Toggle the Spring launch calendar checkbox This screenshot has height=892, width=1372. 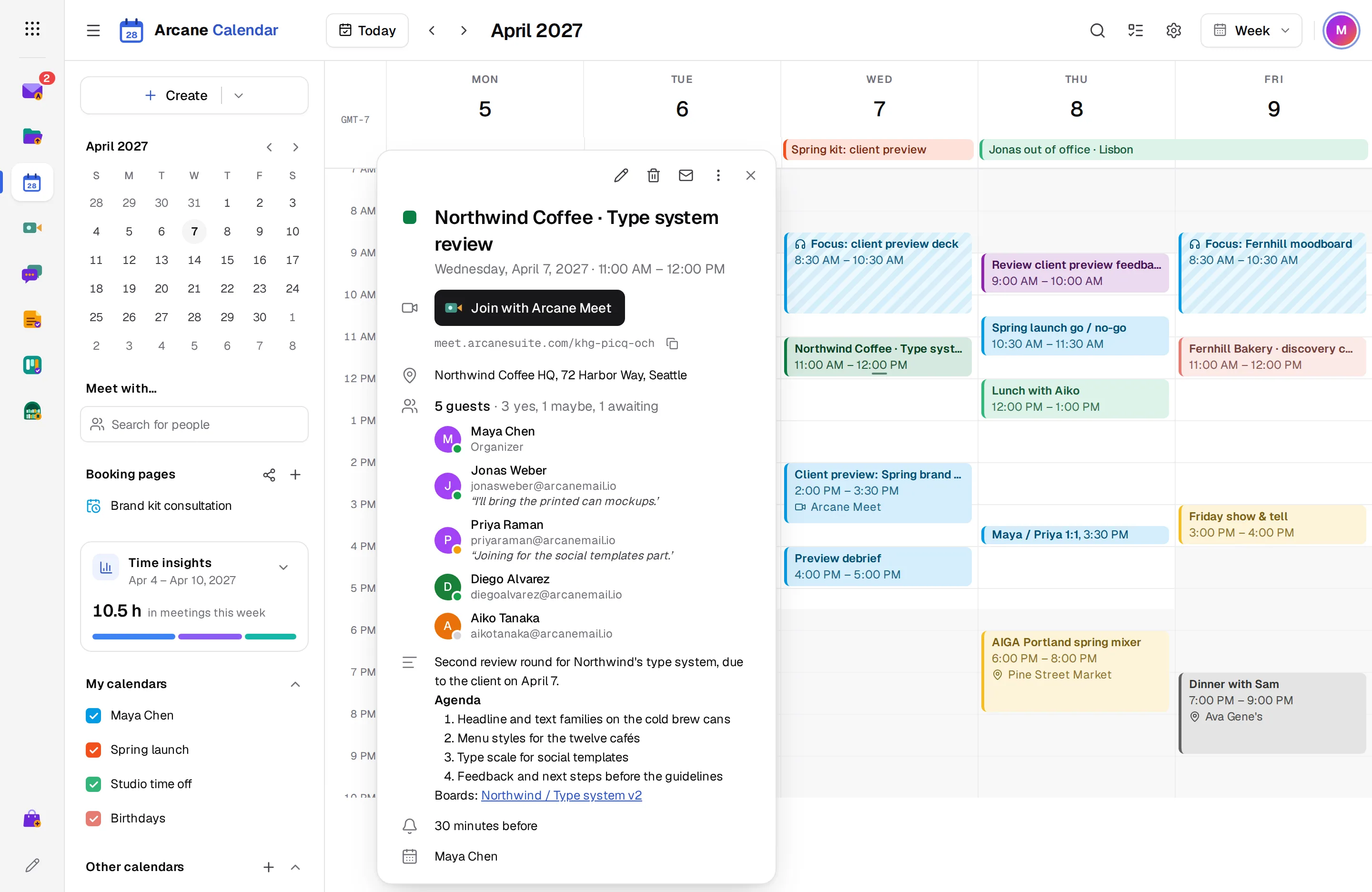tap(93, 750)
